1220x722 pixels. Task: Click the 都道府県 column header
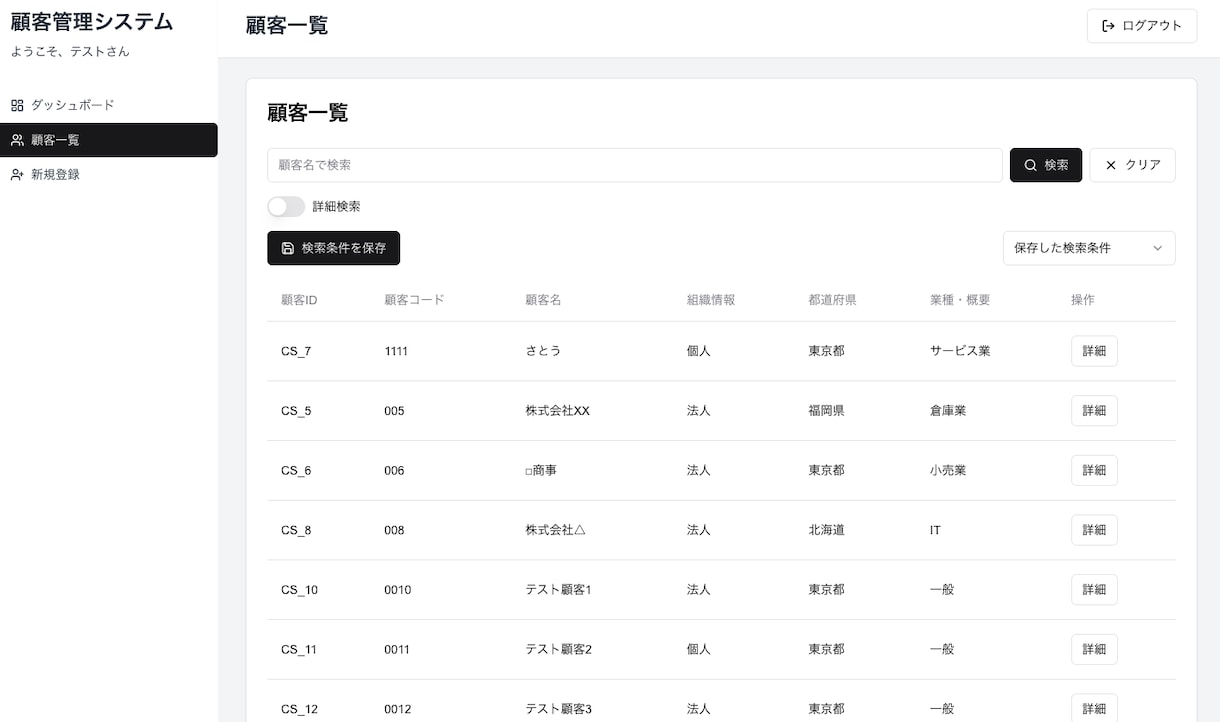click(832, 300)
